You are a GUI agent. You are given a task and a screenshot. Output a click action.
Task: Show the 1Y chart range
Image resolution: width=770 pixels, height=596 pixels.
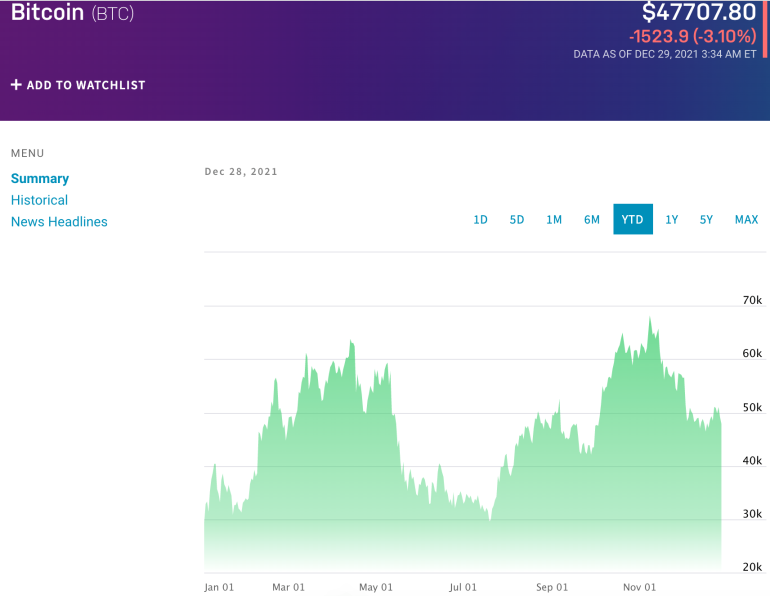(671, 219)
